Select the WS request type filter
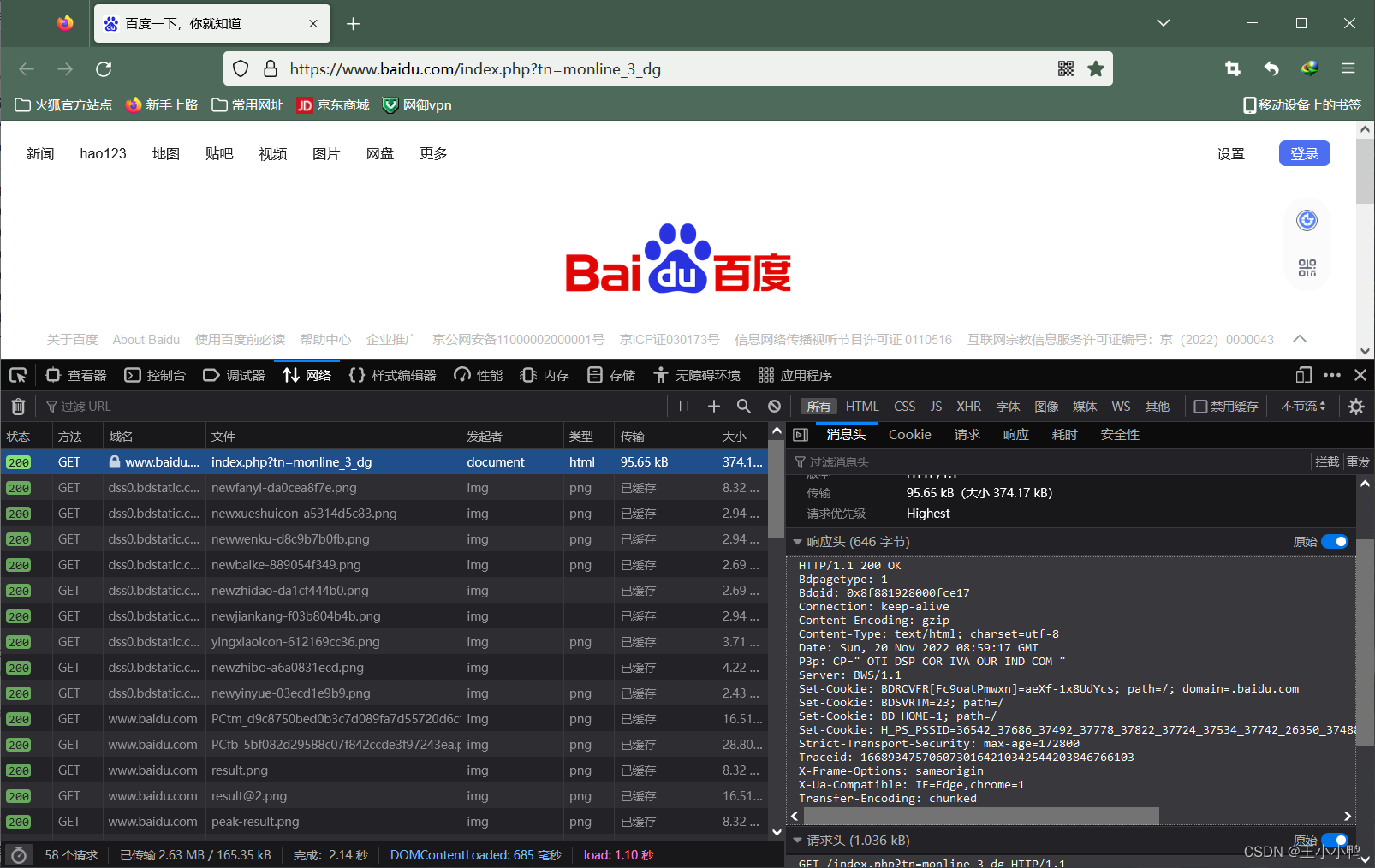Viewport: 1375px width, 868px height. 1121,407
